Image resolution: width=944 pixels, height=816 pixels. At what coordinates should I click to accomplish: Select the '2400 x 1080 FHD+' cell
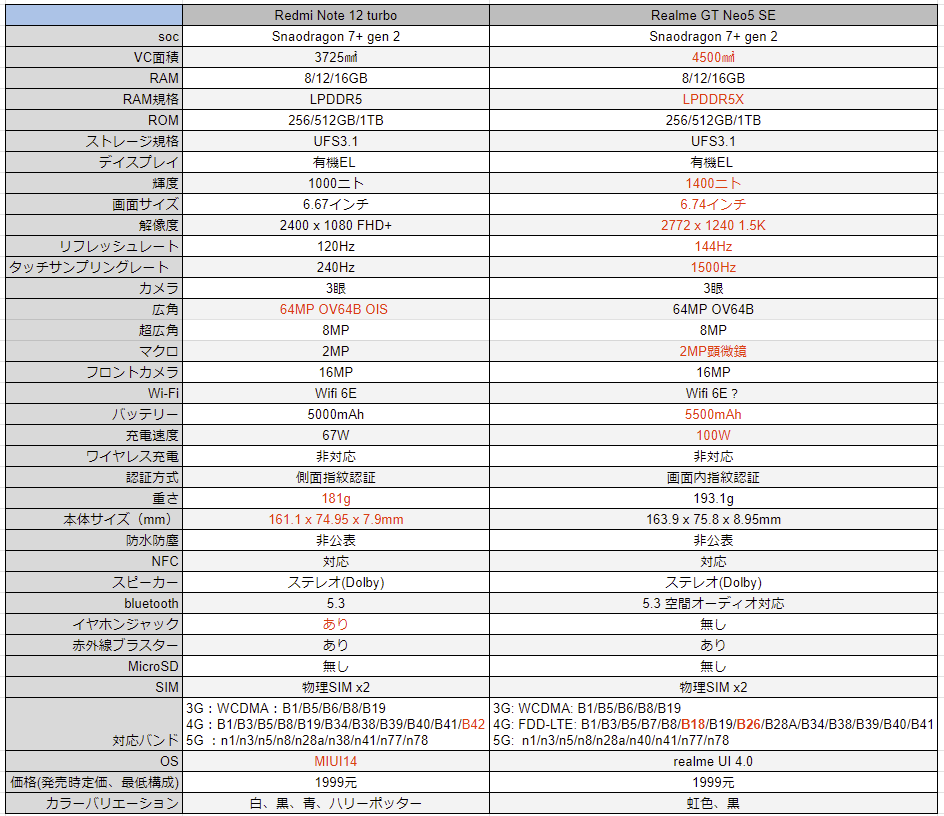(336, 225)
